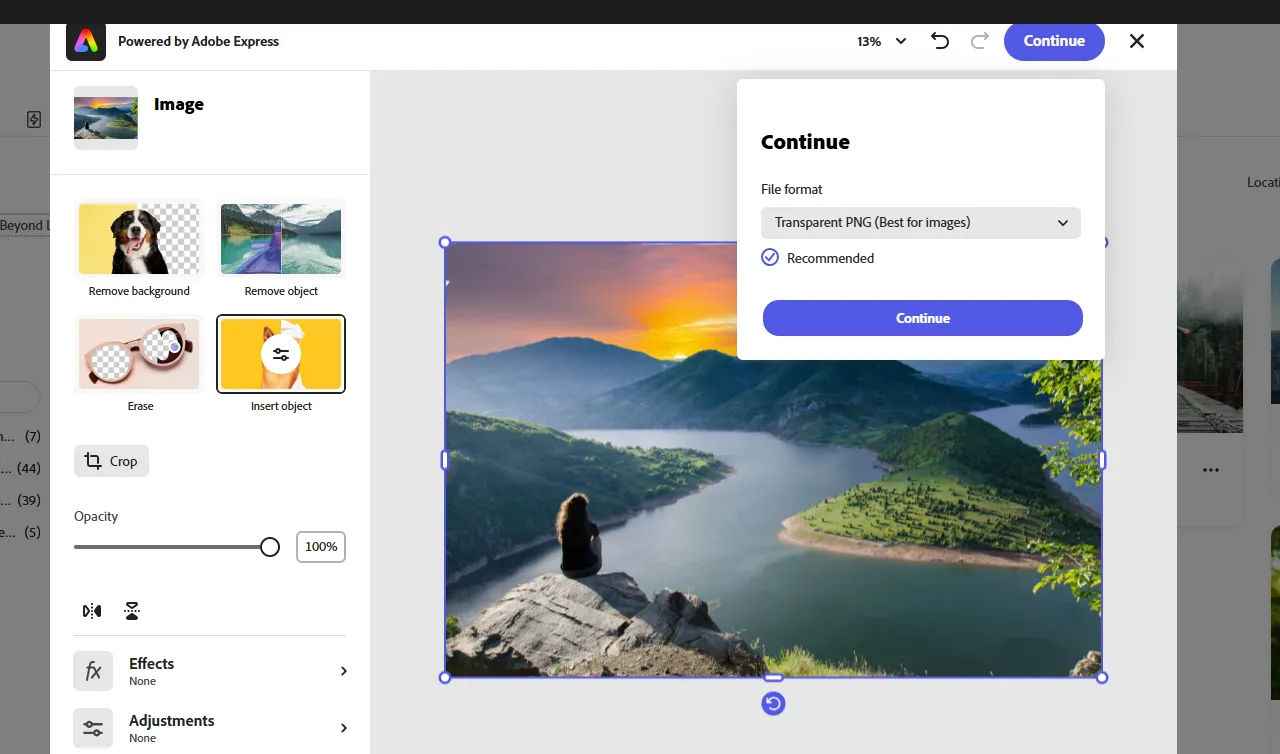Click the bottom-right corner resize handle
Viewport: 1280px width, 754px height.
(x=1102, y=677)
